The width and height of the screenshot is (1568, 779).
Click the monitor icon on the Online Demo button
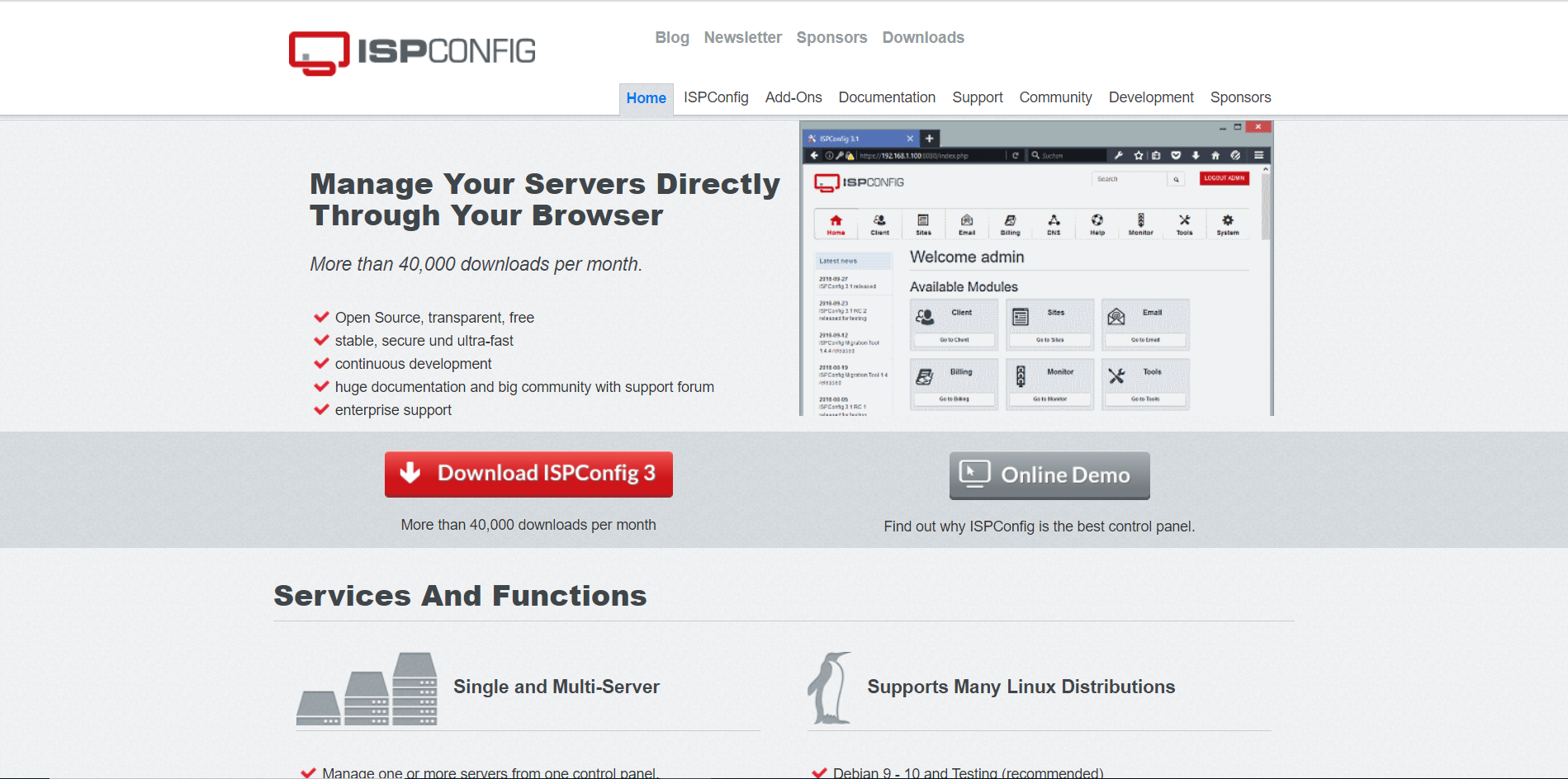point(974,474)
